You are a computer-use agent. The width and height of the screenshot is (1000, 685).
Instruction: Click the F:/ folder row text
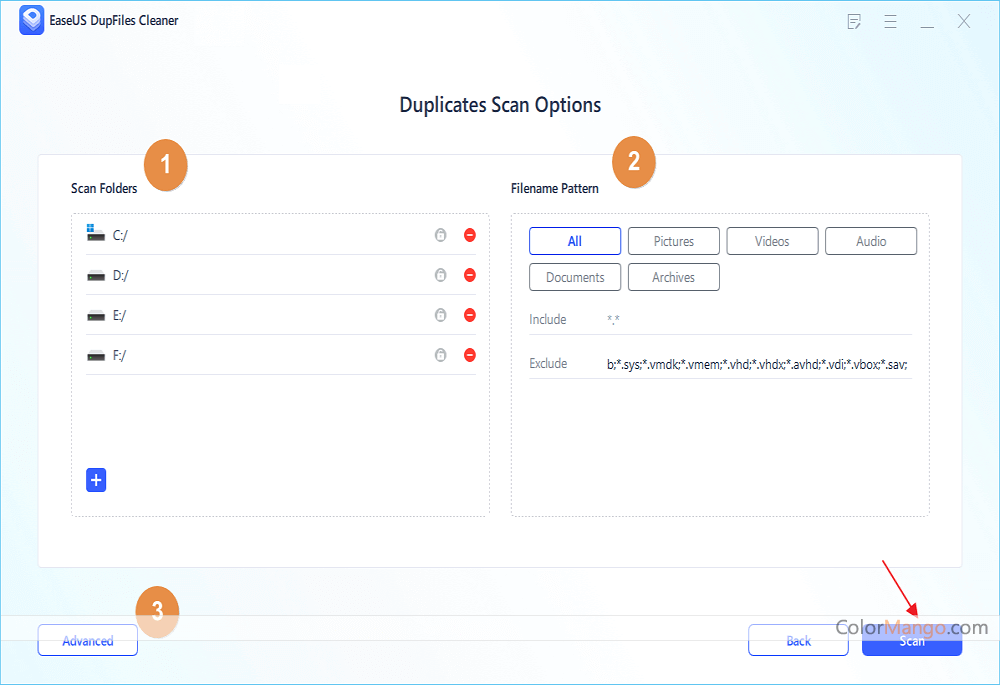click(119, 356)
